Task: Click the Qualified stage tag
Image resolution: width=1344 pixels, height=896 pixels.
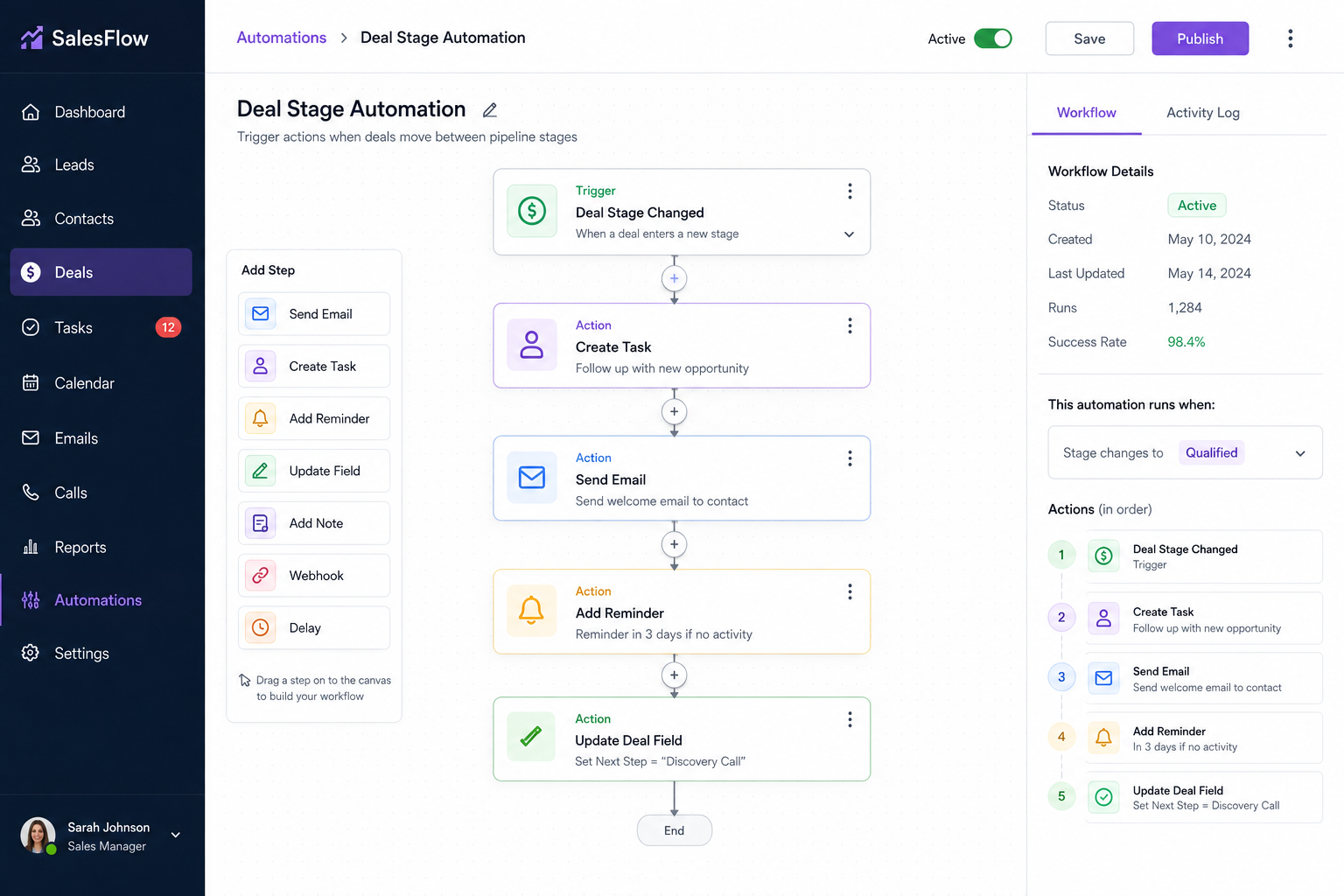Action: [x=1211, y=452]
